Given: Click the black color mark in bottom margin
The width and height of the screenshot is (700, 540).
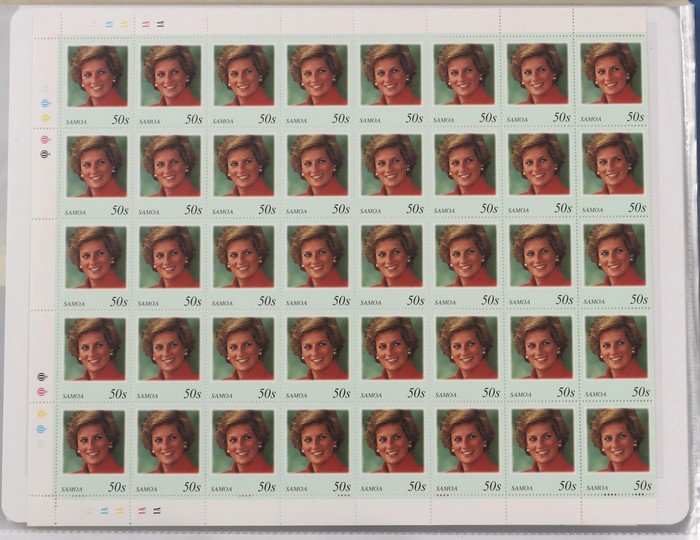Looking at the screenshot, I should click(155, 510).
